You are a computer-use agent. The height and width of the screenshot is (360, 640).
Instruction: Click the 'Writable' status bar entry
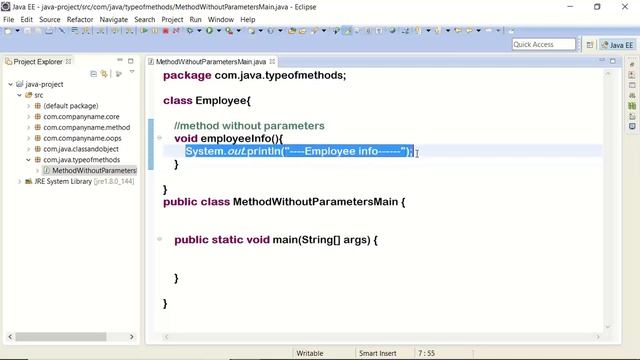(x=309, y=353)
